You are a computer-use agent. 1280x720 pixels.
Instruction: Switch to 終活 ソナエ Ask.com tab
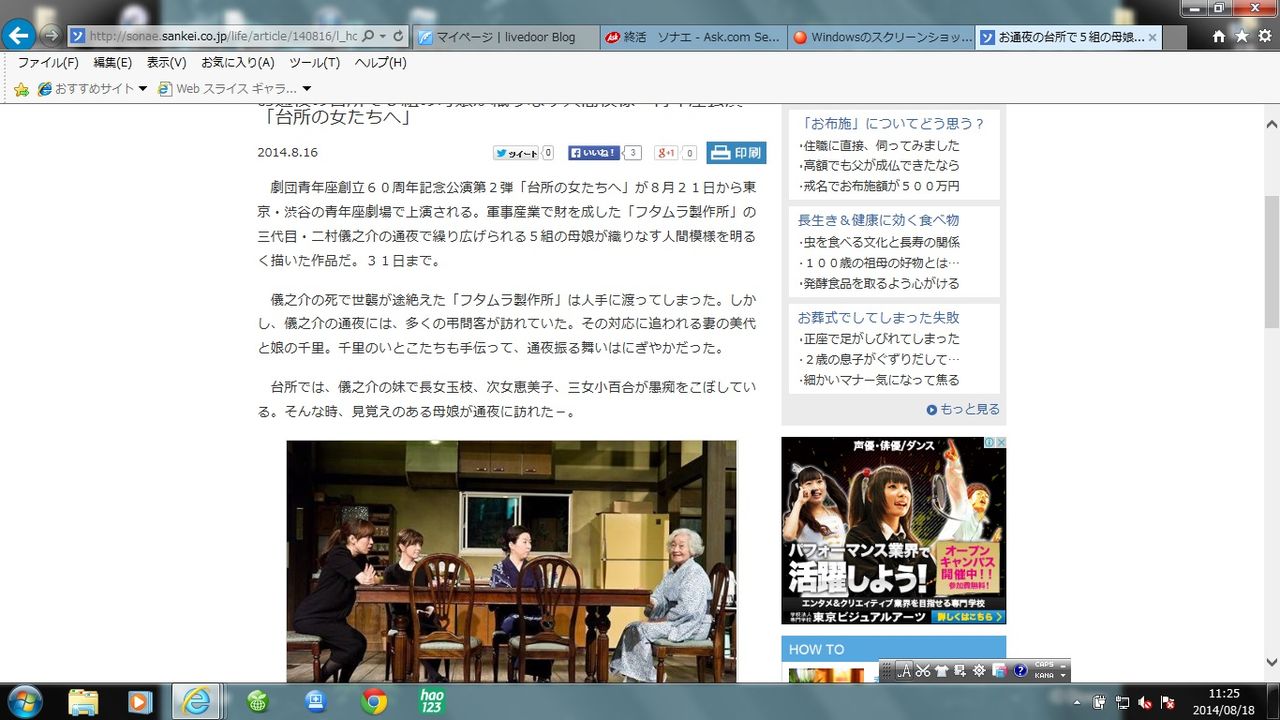692,37
